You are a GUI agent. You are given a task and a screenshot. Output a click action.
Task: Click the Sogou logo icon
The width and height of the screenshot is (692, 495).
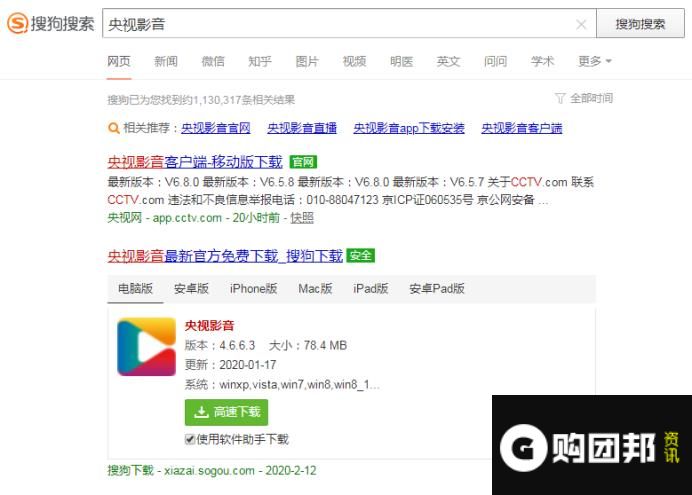[18, 23]
